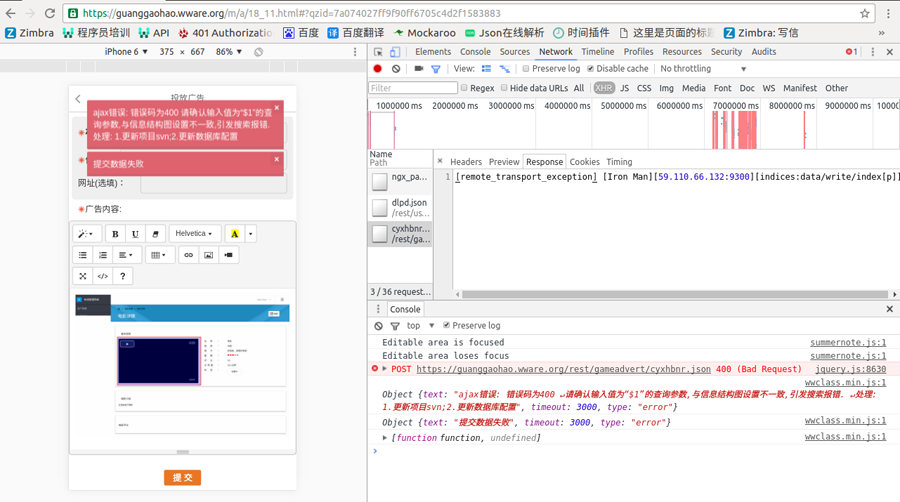
Task: Open code view with </> icon
Action: [103, 276]
